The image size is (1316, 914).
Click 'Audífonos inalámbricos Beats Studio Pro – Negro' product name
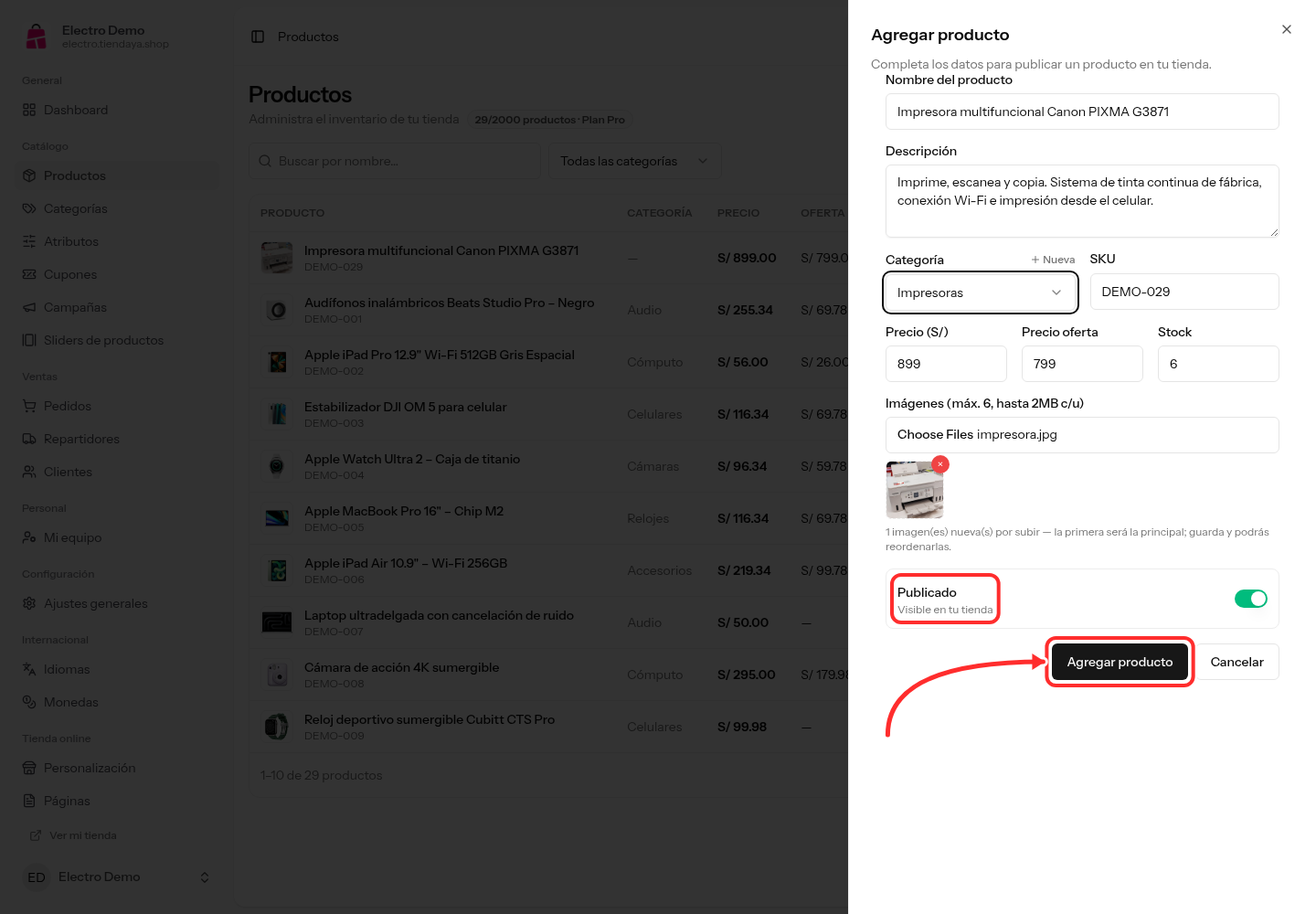click(x=450, y=303)
